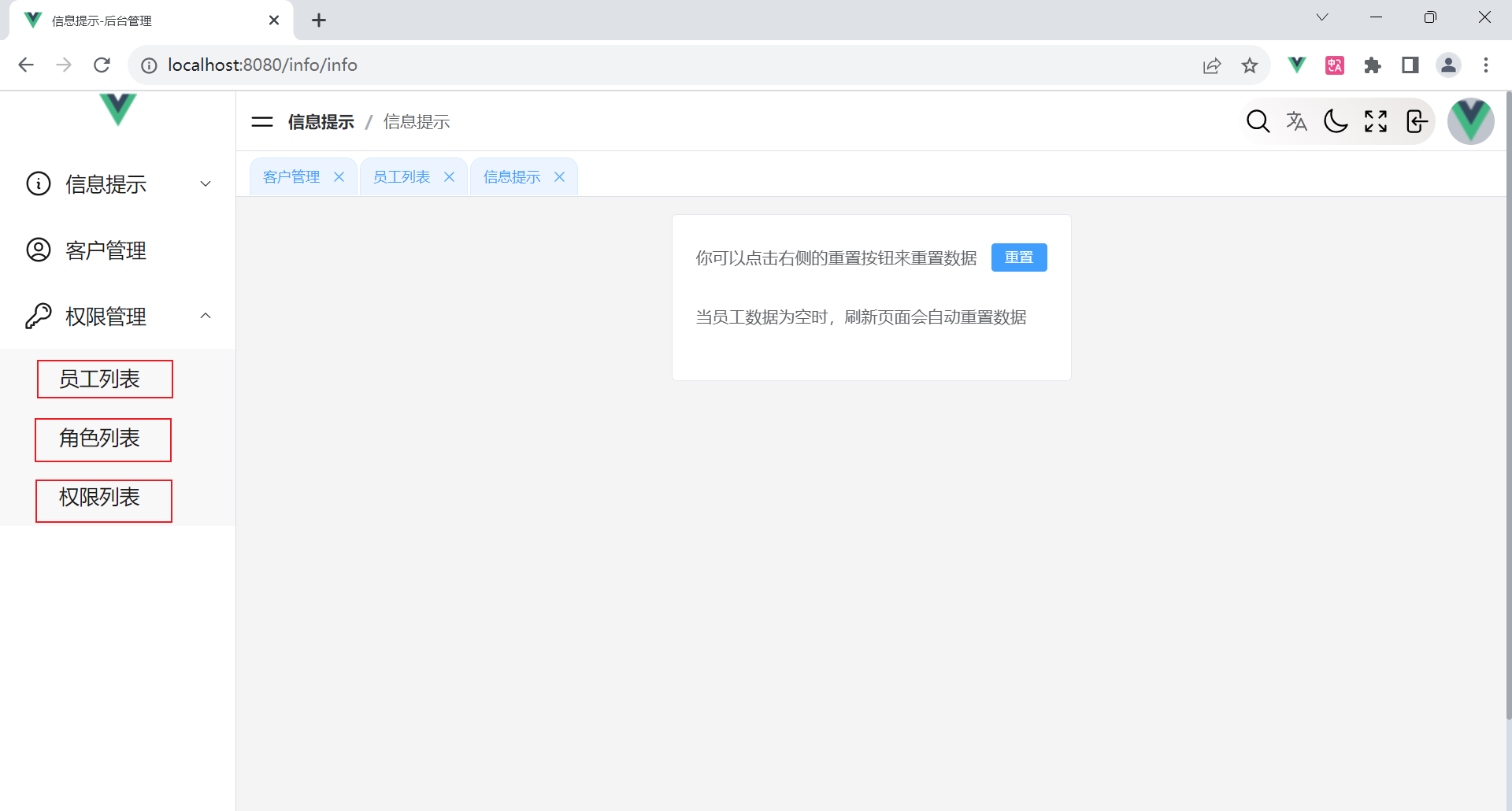Switch to the 客户管理 tab
Viewport: 1512px width, 811px height.
(291, 177)
